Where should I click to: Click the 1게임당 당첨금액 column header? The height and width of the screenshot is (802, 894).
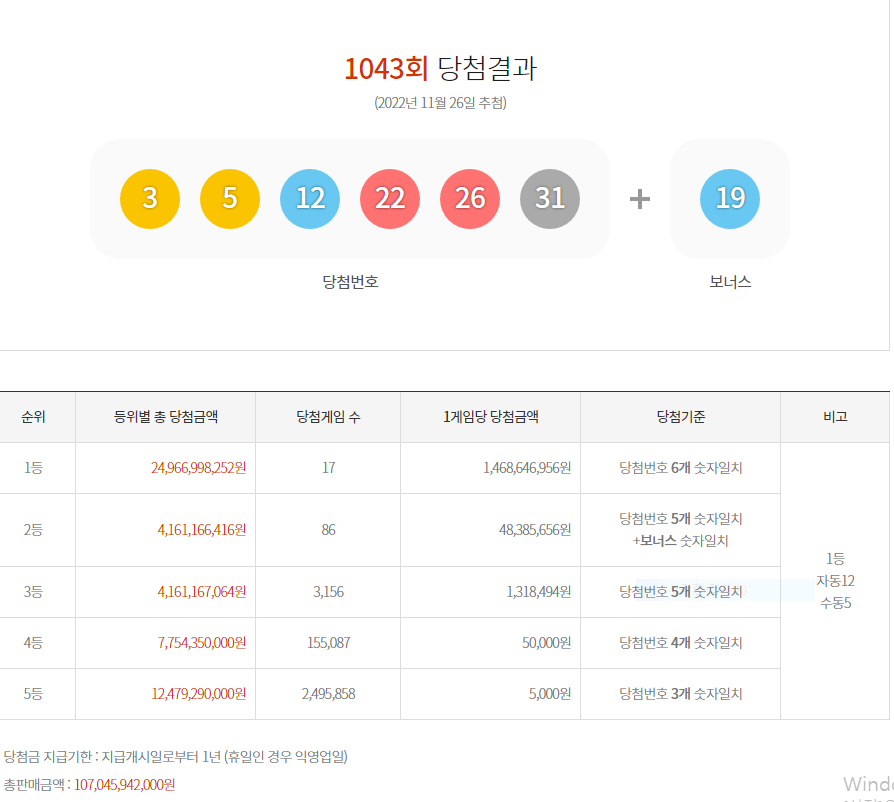(491, 417)
